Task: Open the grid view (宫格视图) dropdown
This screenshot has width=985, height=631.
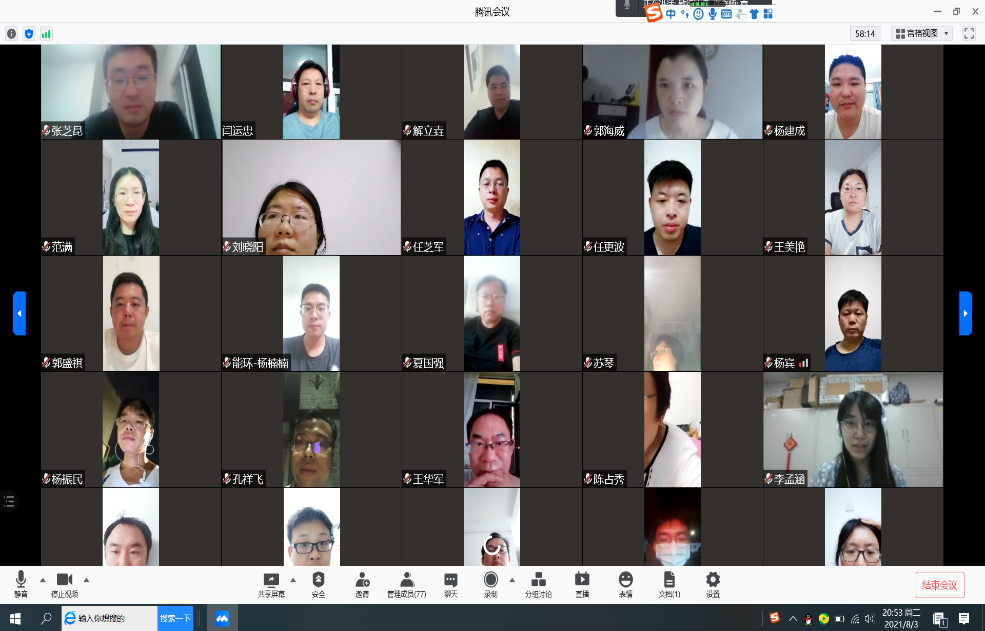Action: [922, 33]
